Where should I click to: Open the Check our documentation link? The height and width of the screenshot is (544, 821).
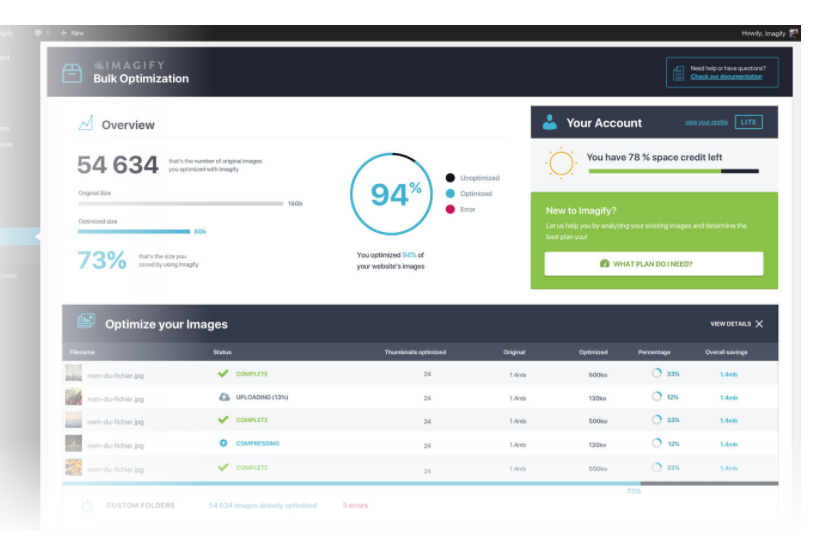[726, 76]
